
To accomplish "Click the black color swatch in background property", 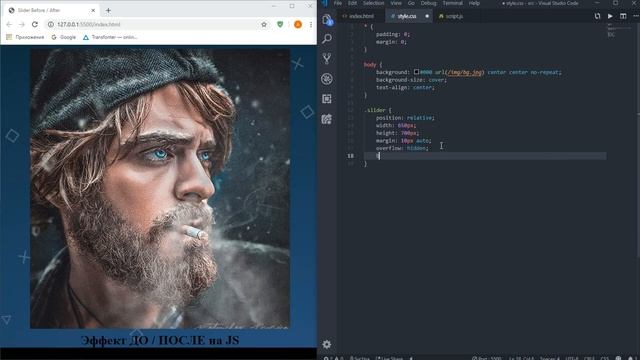I will 416,72.
